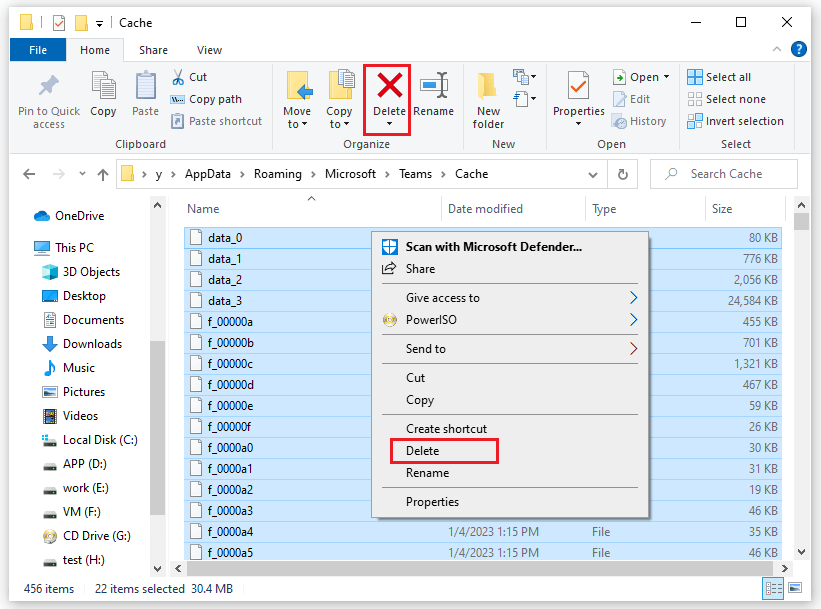Select Downloads in the navigation pane
The height and width of the screenshot is (609, 821).
click(82, 344)
